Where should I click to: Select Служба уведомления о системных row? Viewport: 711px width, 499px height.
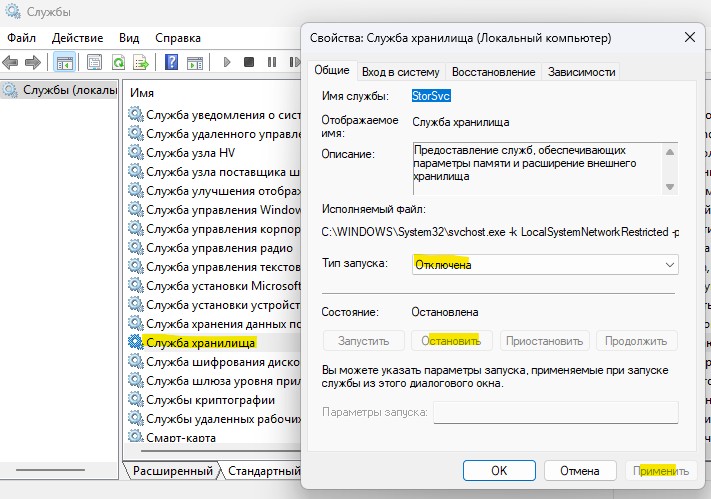tap(214, 115)
